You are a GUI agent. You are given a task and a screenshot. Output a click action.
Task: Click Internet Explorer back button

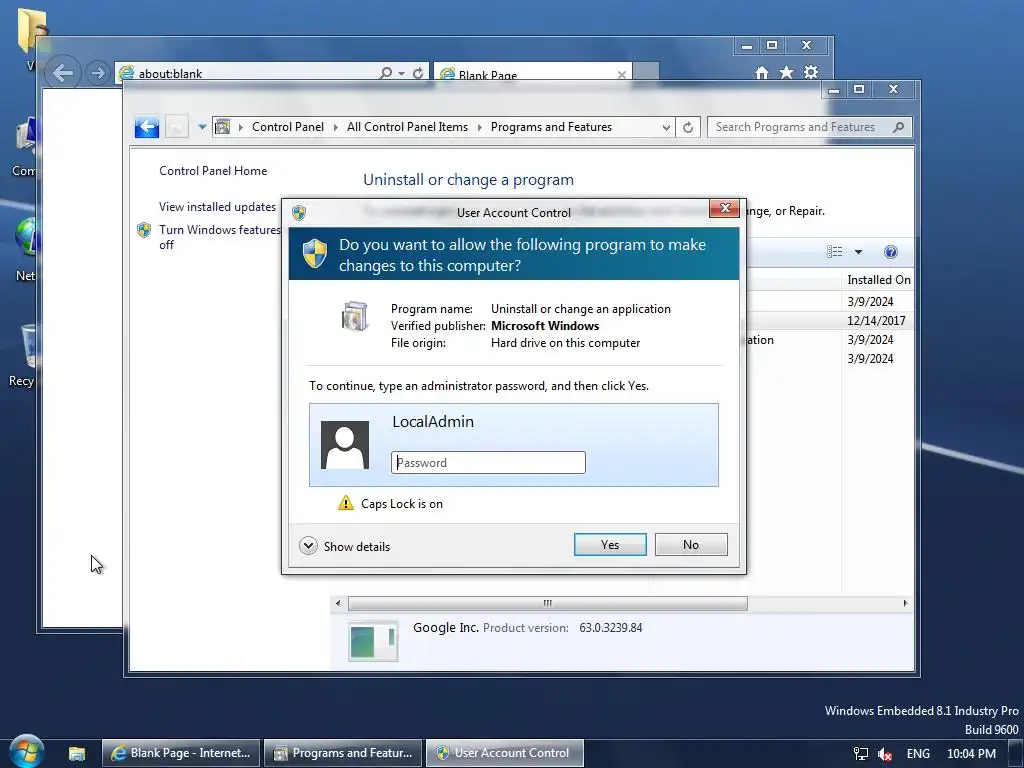pos(62,72)
